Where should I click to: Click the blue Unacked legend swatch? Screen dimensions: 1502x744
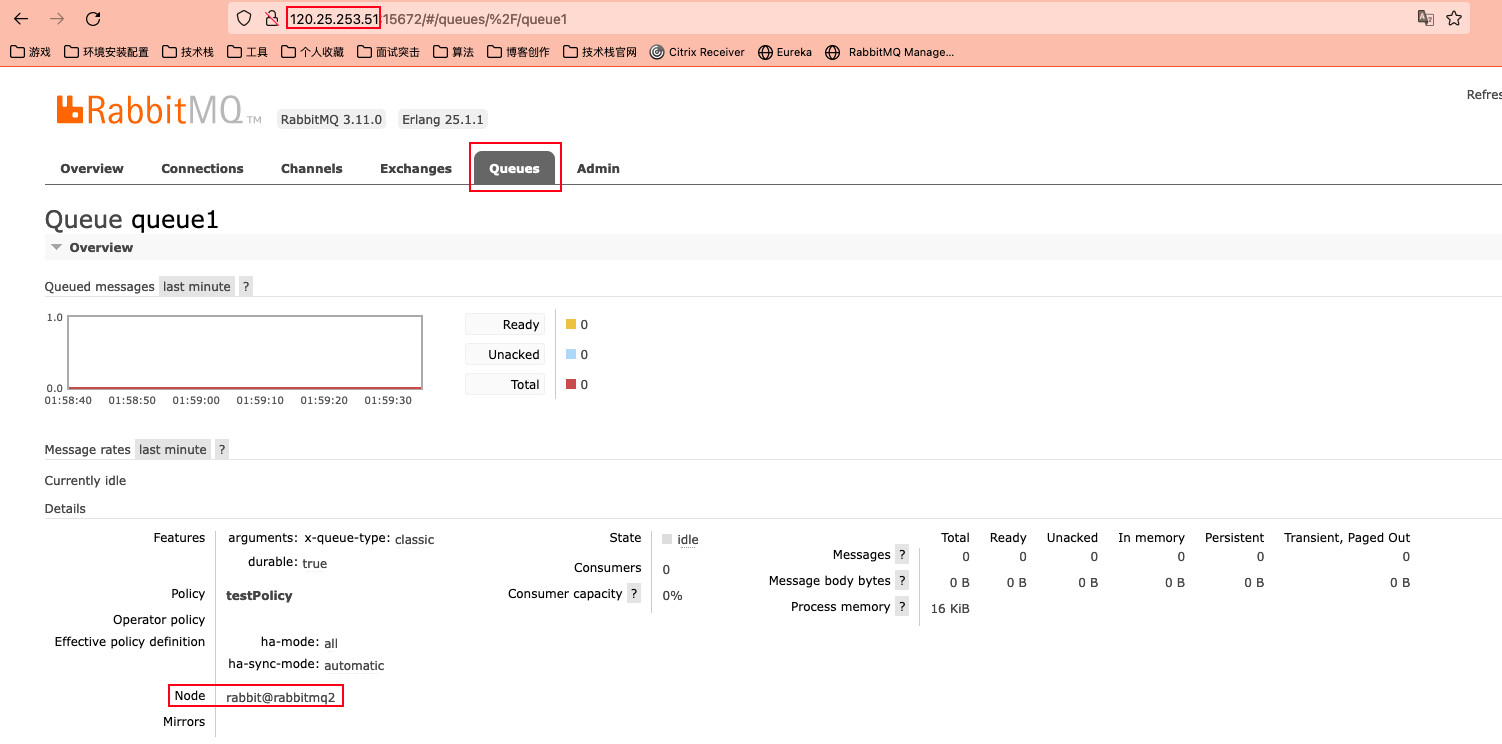[571, 354]
